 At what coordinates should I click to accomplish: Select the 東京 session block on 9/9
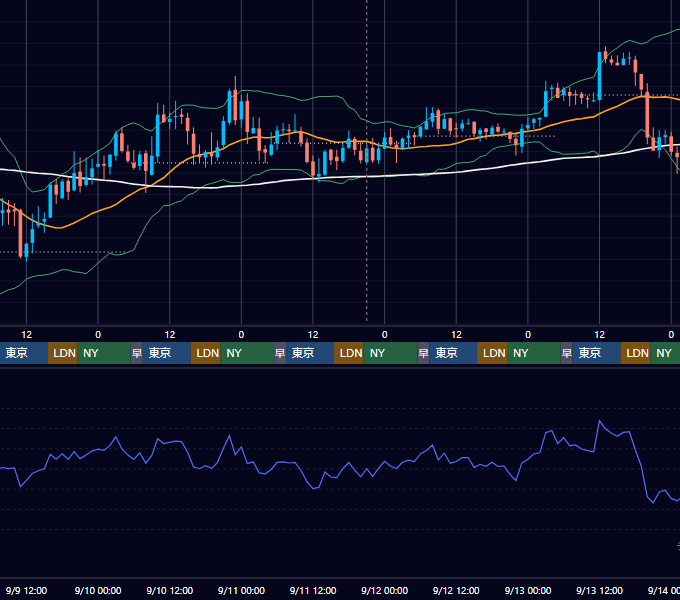click(x=23, y=353)
